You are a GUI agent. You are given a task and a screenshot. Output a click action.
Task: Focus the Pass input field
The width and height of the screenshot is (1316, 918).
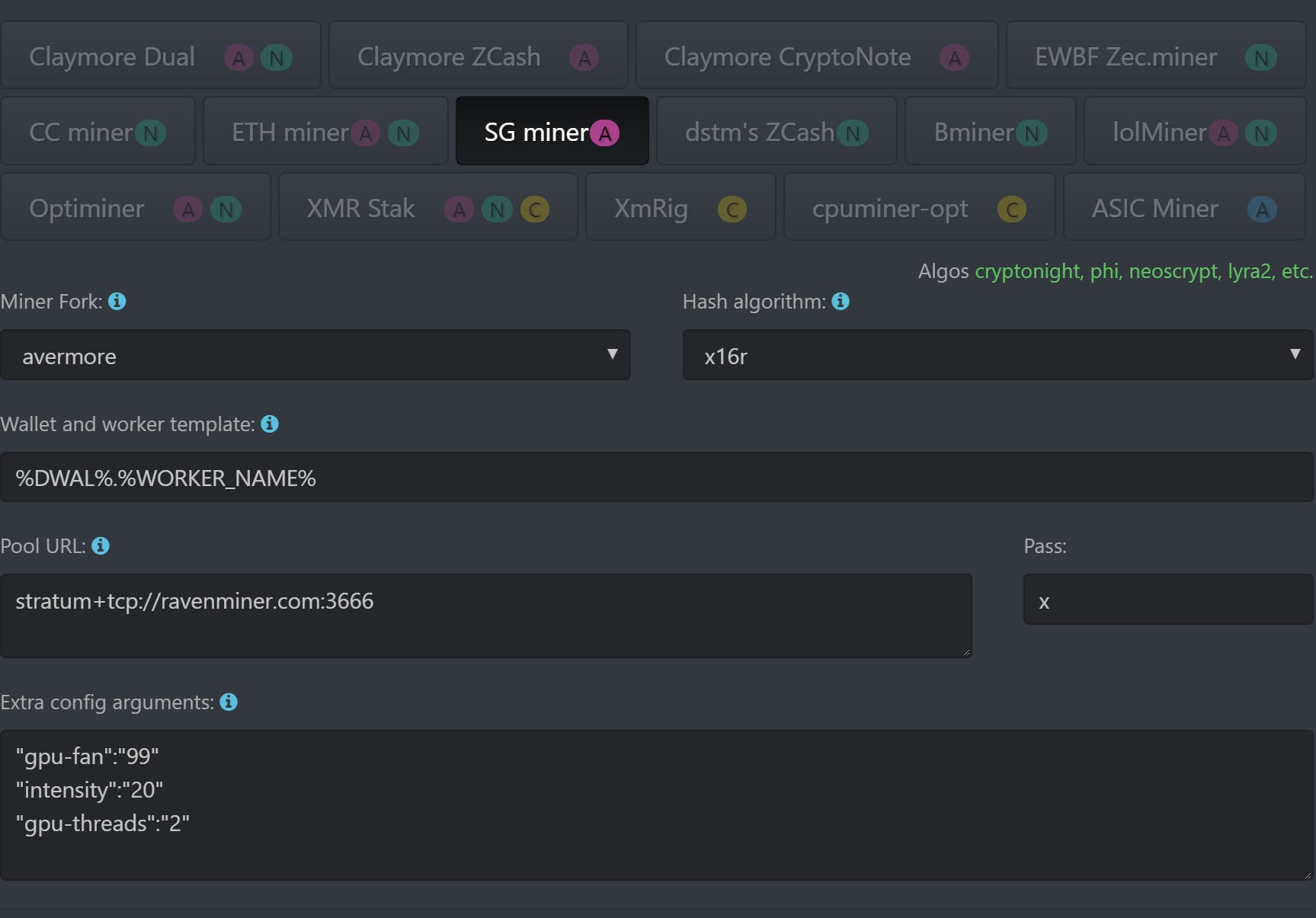(1167, 600)
